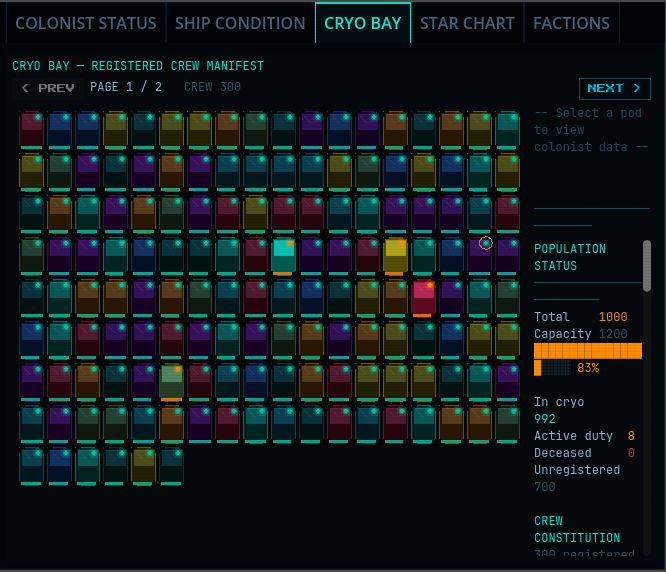The image size is (666, 572).
Task: Select the CRYO BAY tab
Action: [x=363, y=23]
